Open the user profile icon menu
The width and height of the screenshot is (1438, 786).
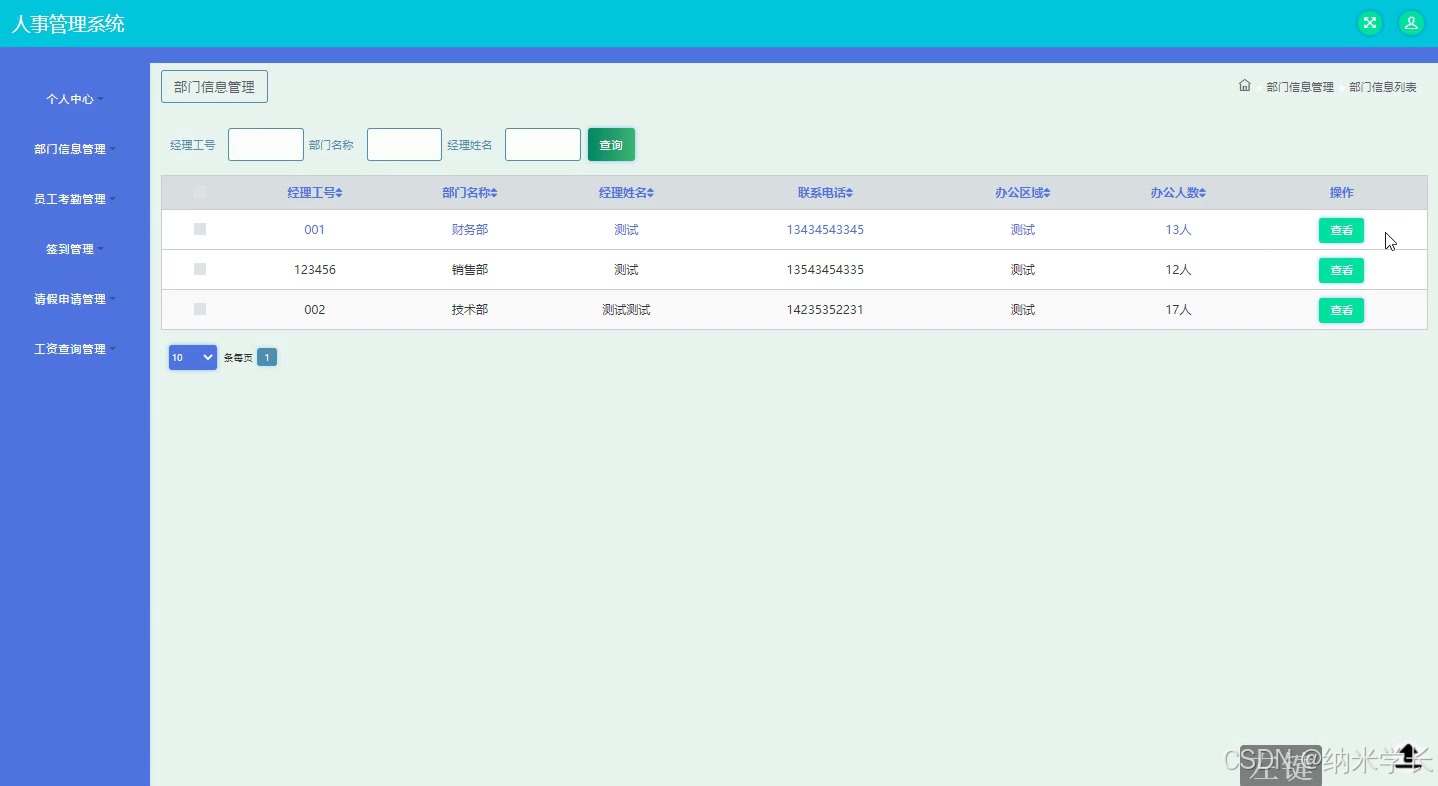pyautogui.click(x=1411, y=23)
